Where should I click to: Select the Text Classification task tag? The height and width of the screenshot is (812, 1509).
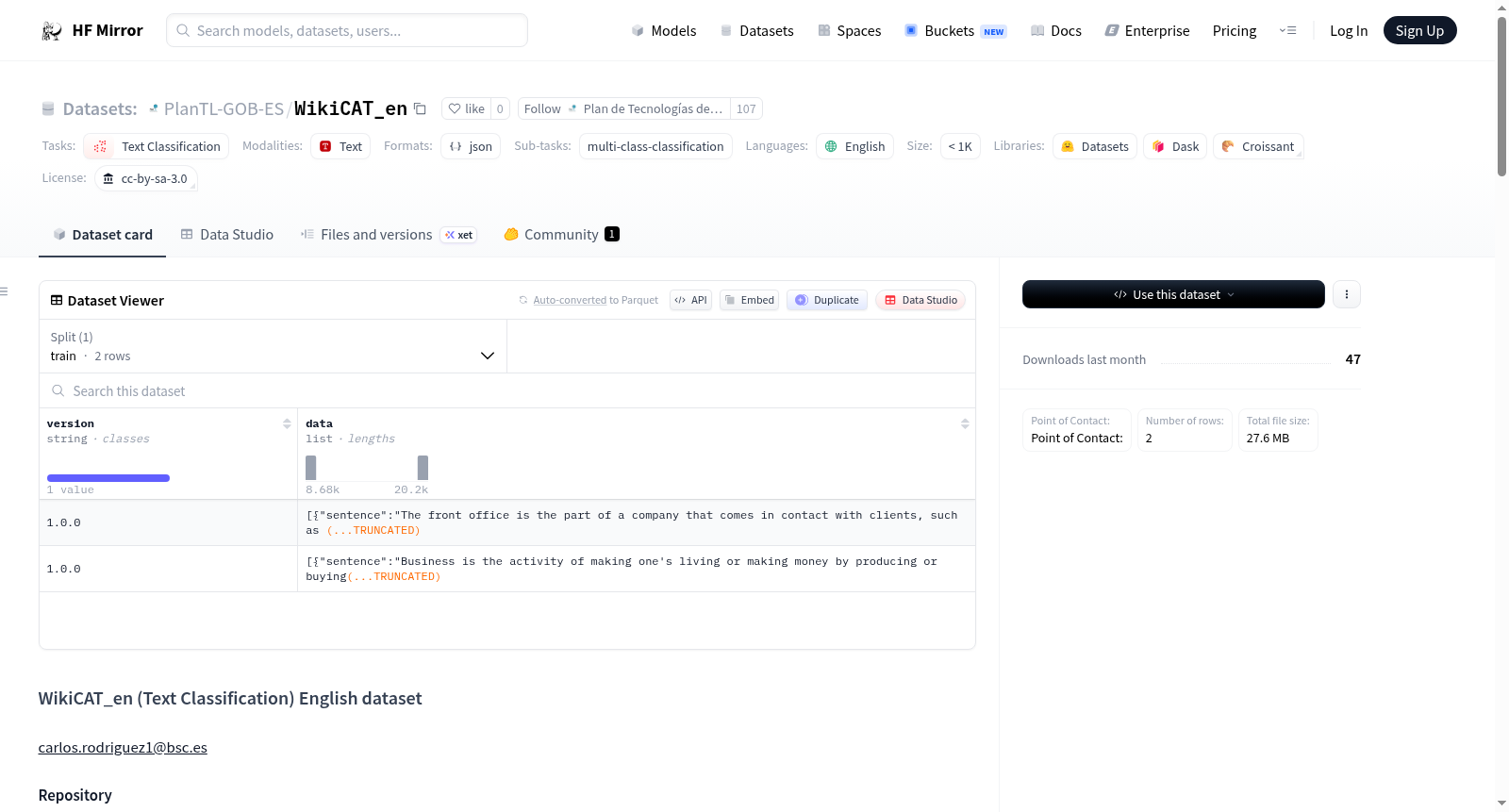click(157, 146)
